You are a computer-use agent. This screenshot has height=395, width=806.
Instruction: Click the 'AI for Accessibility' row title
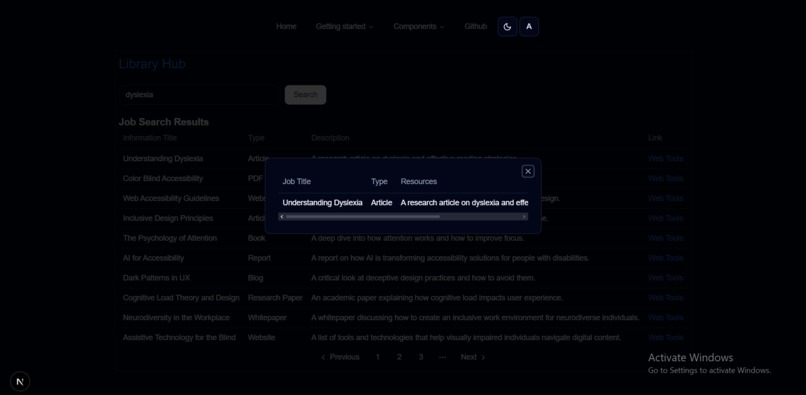coord(153,258)
